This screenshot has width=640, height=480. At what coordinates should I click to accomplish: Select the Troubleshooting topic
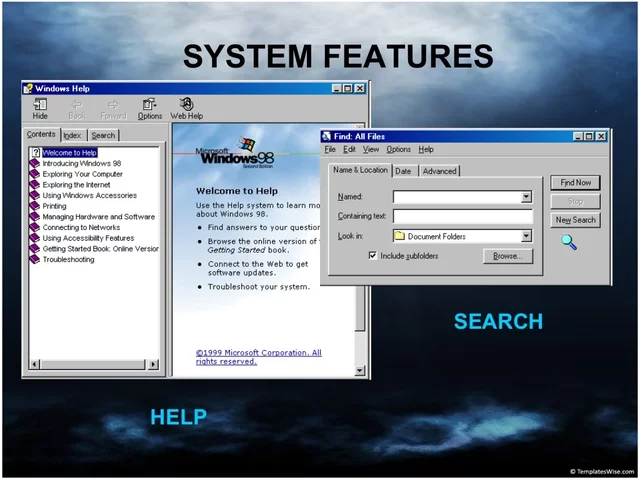click(x=68, y=259)
